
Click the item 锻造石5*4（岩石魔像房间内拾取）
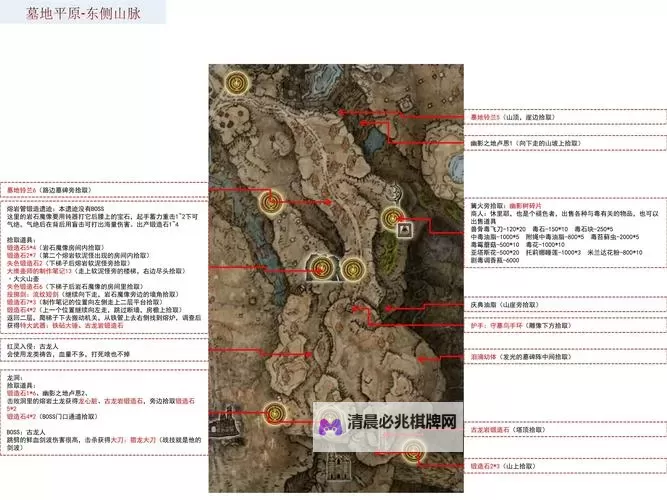[x=56, y=248]
